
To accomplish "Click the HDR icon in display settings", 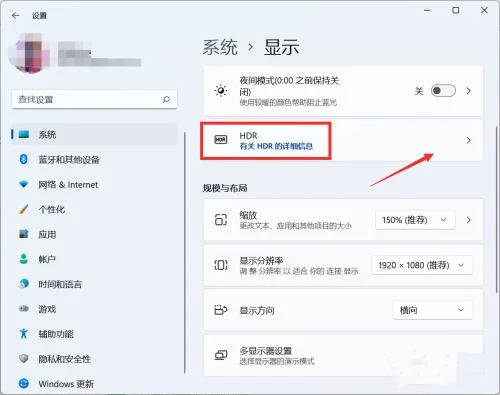I will pyautogui.click(x=221, y=139).
